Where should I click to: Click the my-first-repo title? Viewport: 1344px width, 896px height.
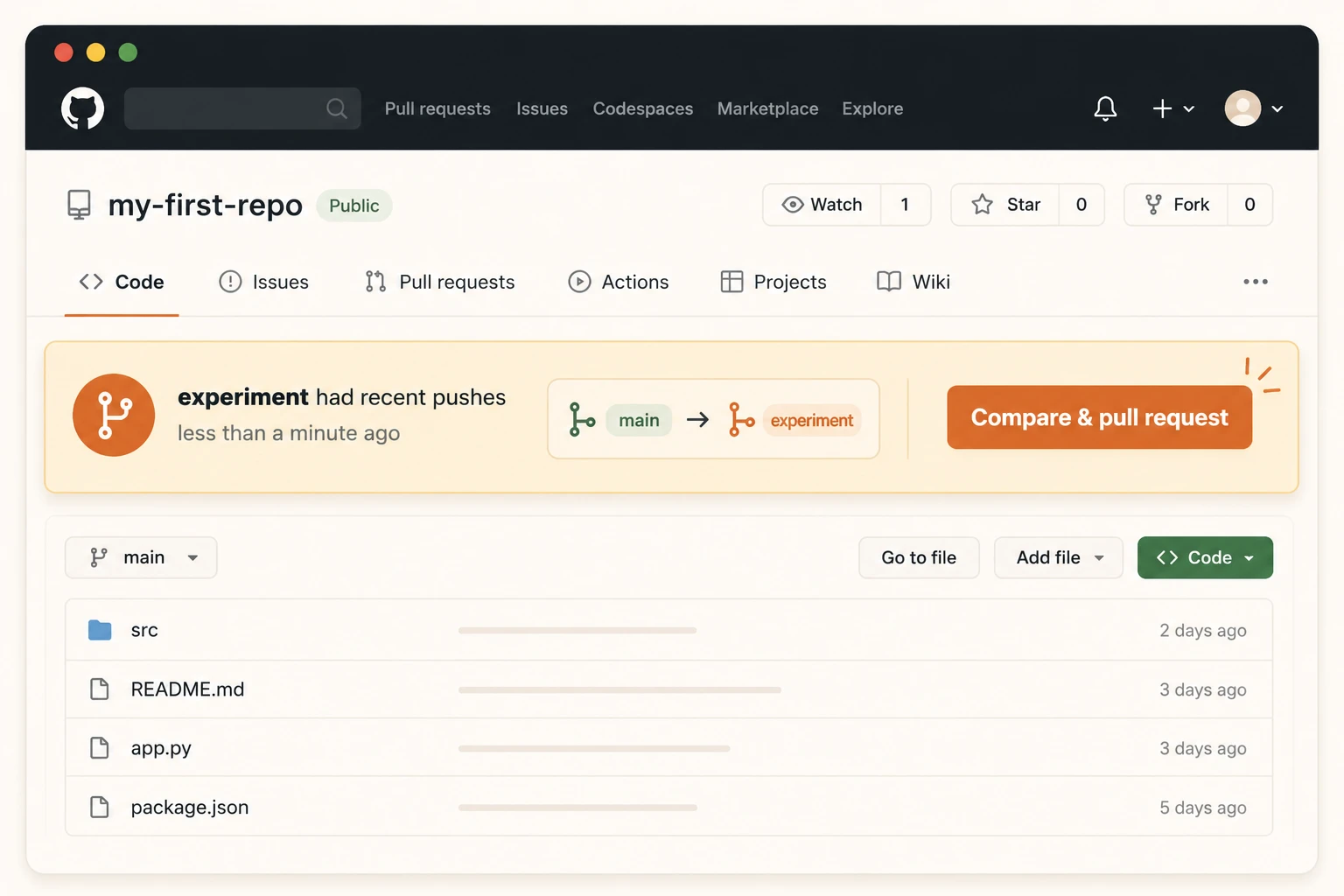coord(206,206)
